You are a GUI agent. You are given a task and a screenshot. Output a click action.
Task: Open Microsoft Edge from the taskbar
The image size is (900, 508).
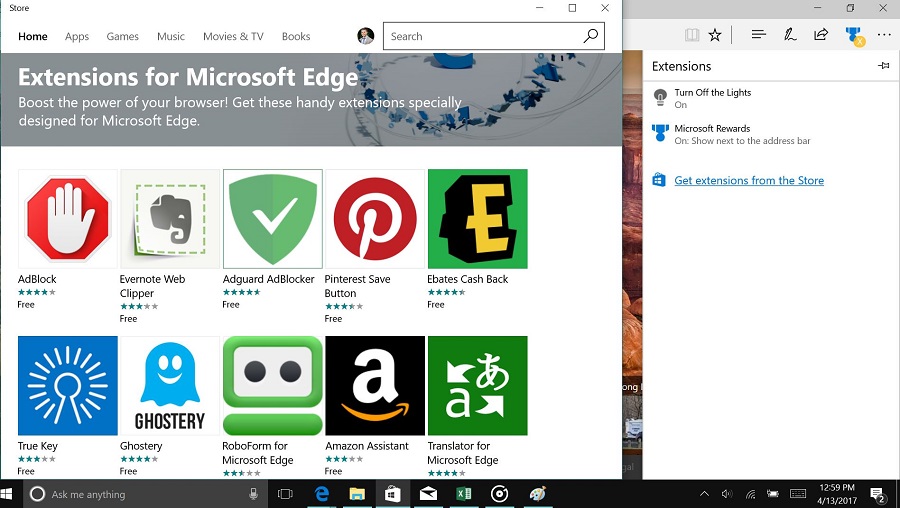(321, 494)
